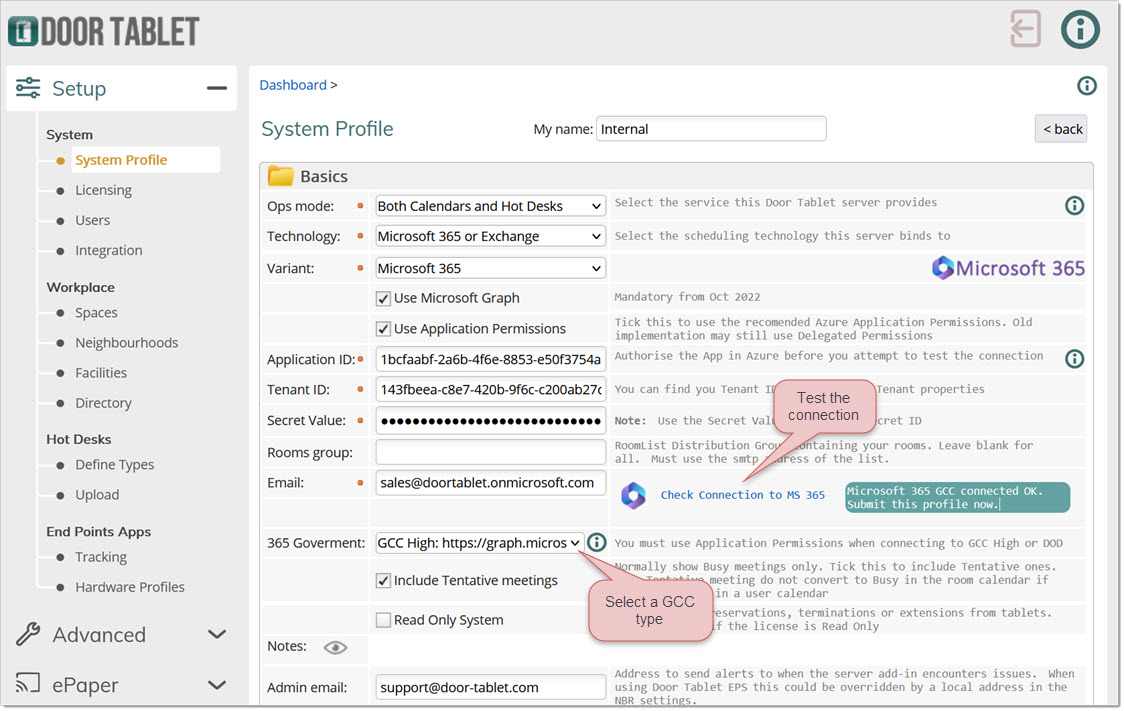Open Users in sidebar
This screenshot has height=711, width=1124.
pos(92,220)
